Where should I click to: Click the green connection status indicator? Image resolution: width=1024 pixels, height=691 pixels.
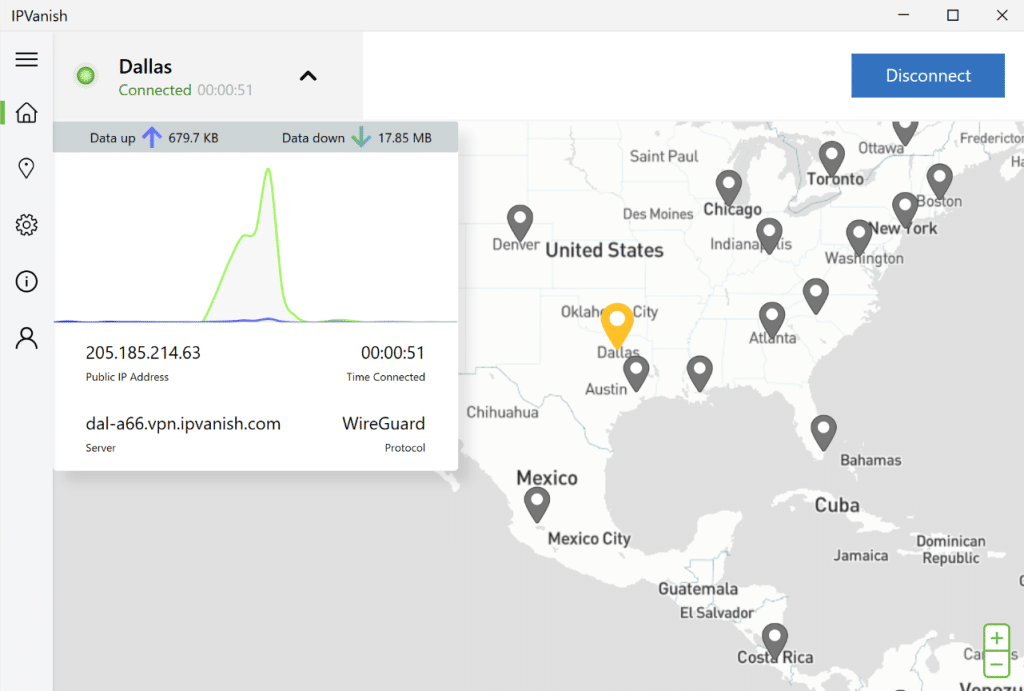pyautogui.click(x=86, y=76)
